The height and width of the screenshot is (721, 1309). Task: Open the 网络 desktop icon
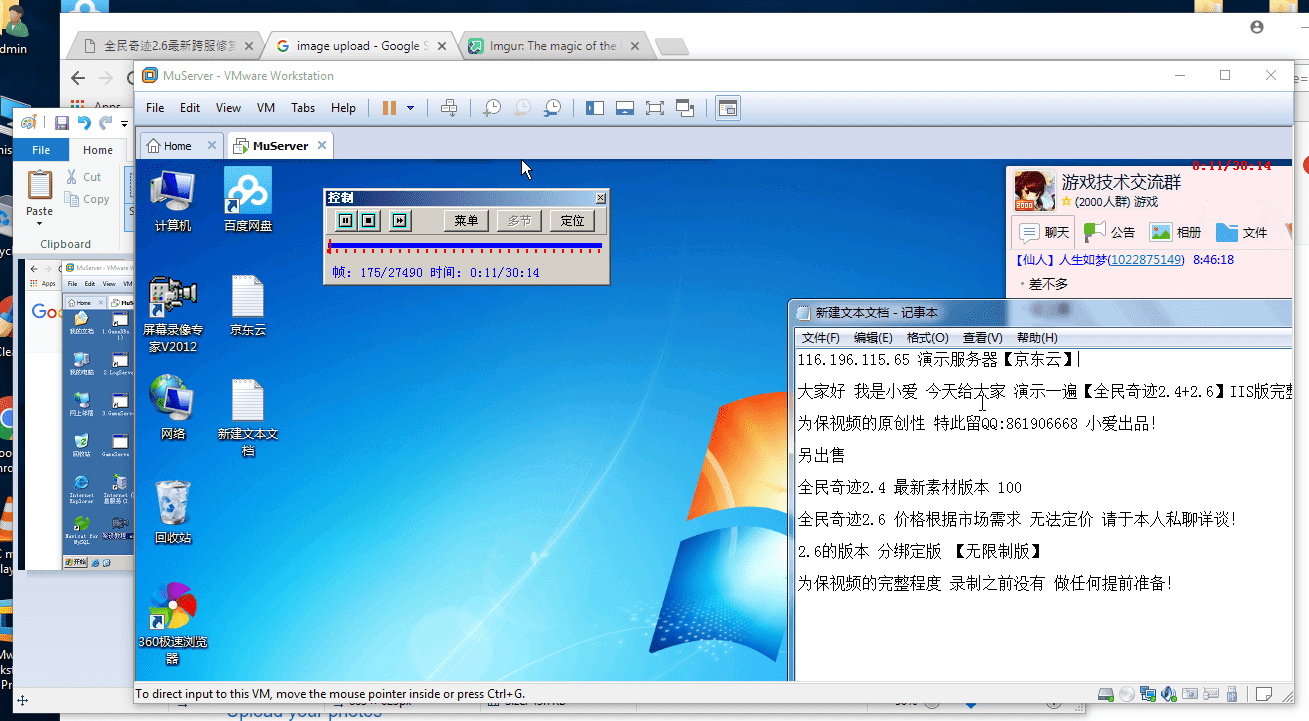tap(172, 408)
